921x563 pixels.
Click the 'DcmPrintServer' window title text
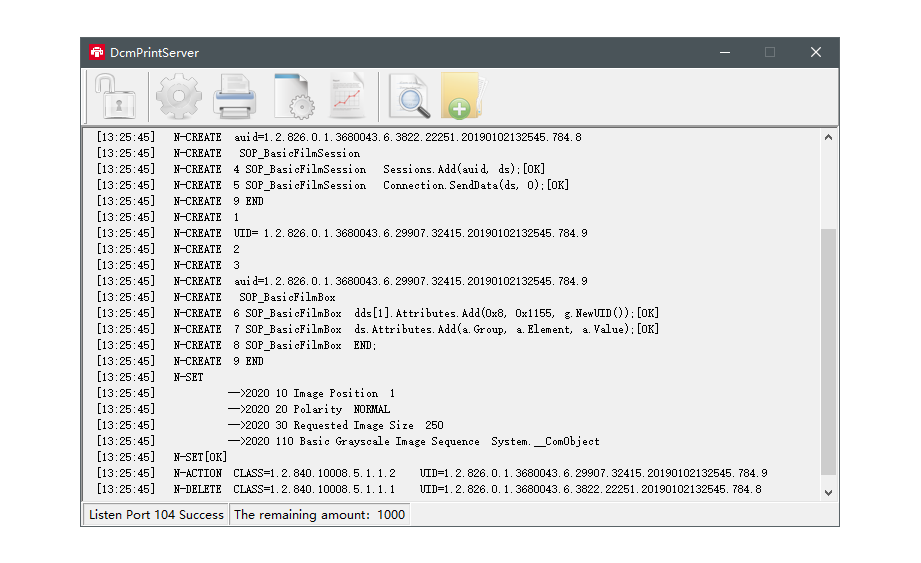coord(154,53)
